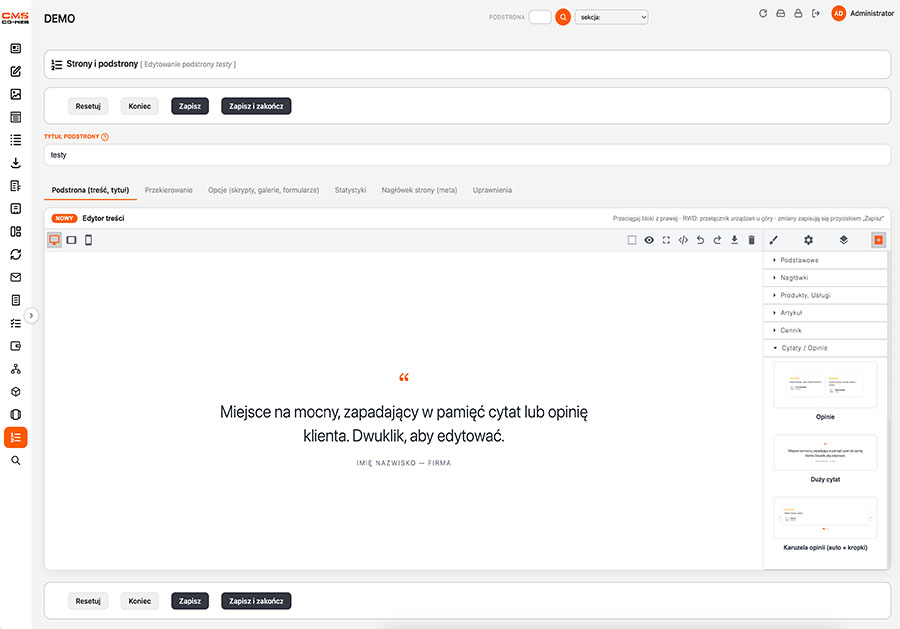Switch to mobile device preview icon
This screenshot has width=900, height=629.
88,240
